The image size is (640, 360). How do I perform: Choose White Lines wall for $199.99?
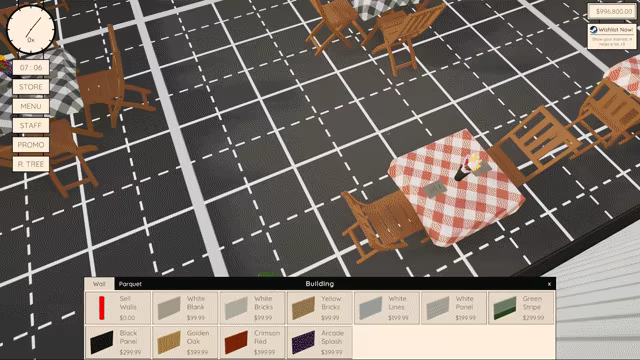coord(387,308)
